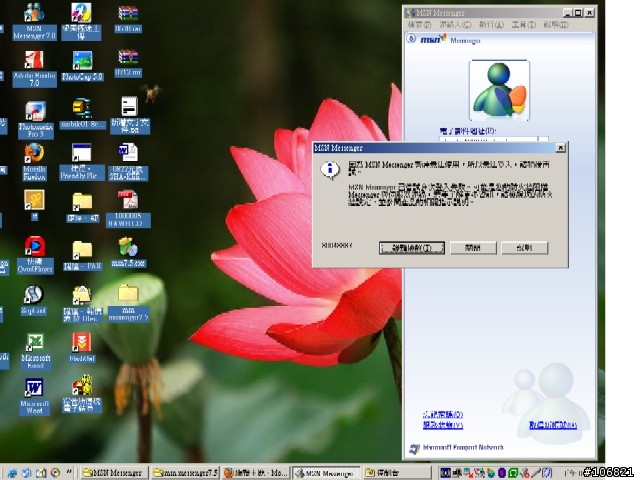Run msn7.5.exe installer icon
Image resolution: width=640 pixels, height=480 pixels.
128,252
